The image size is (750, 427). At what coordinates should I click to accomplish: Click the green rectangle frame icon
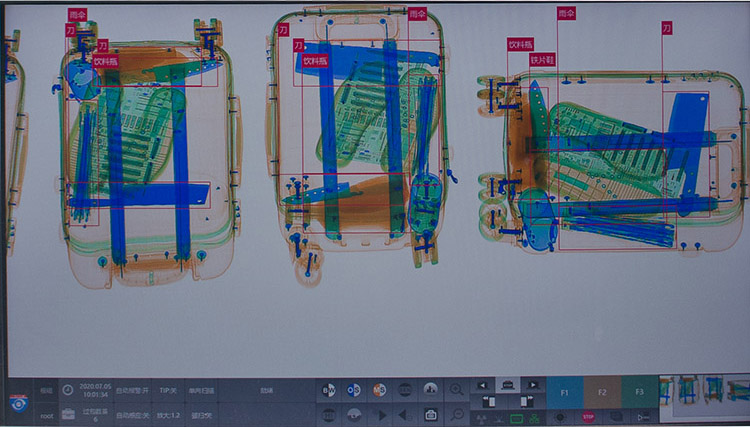pyautogui.click(x=517, y=416)
